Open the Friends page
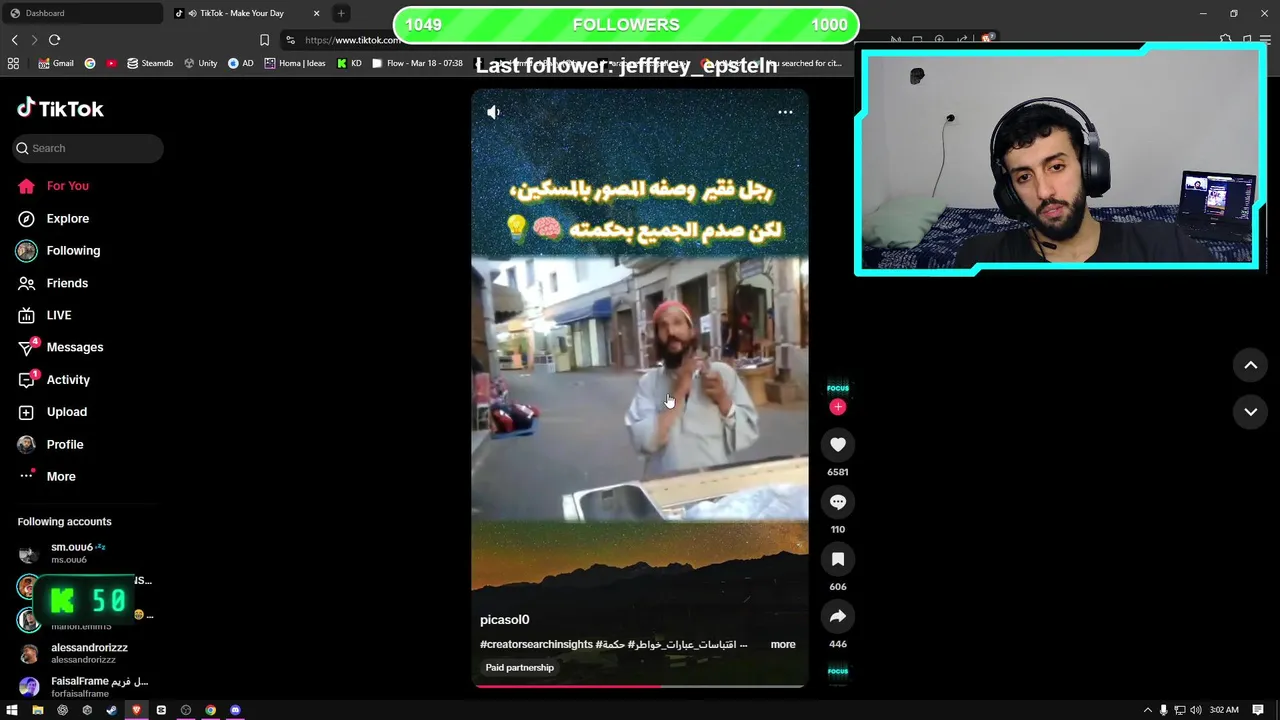Viewport: 1280px width, 720px height. coord(53,283)
